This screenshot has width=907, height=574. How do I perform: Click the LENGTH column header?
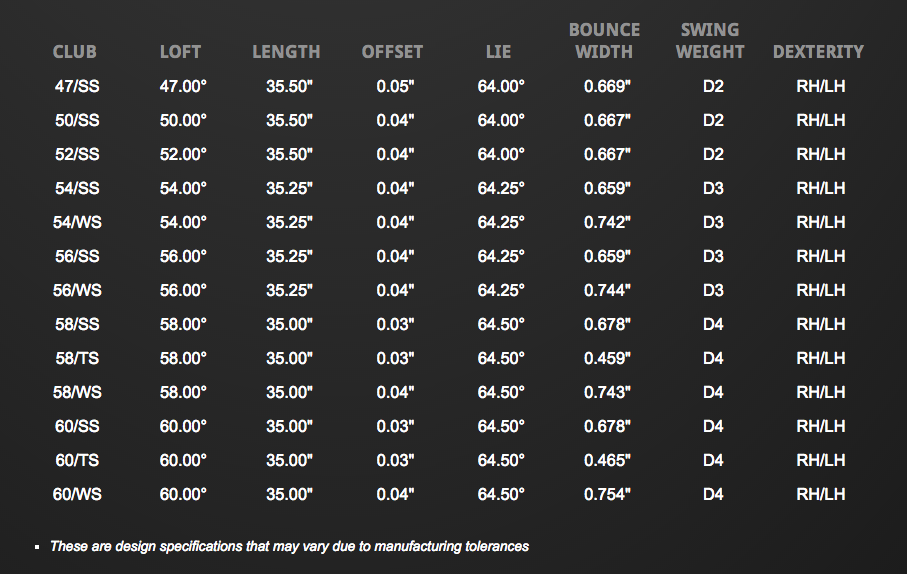(286, 52)
